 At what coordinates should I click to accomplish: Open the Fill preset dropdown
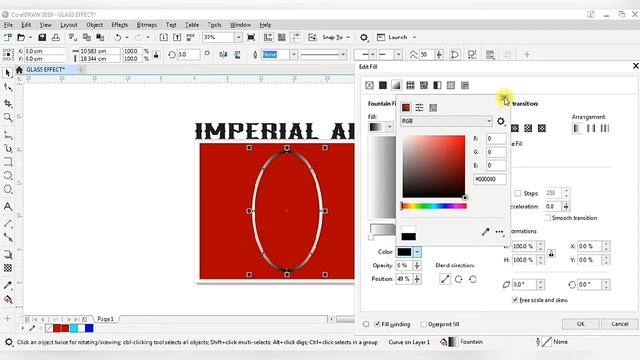pos(389,127)
